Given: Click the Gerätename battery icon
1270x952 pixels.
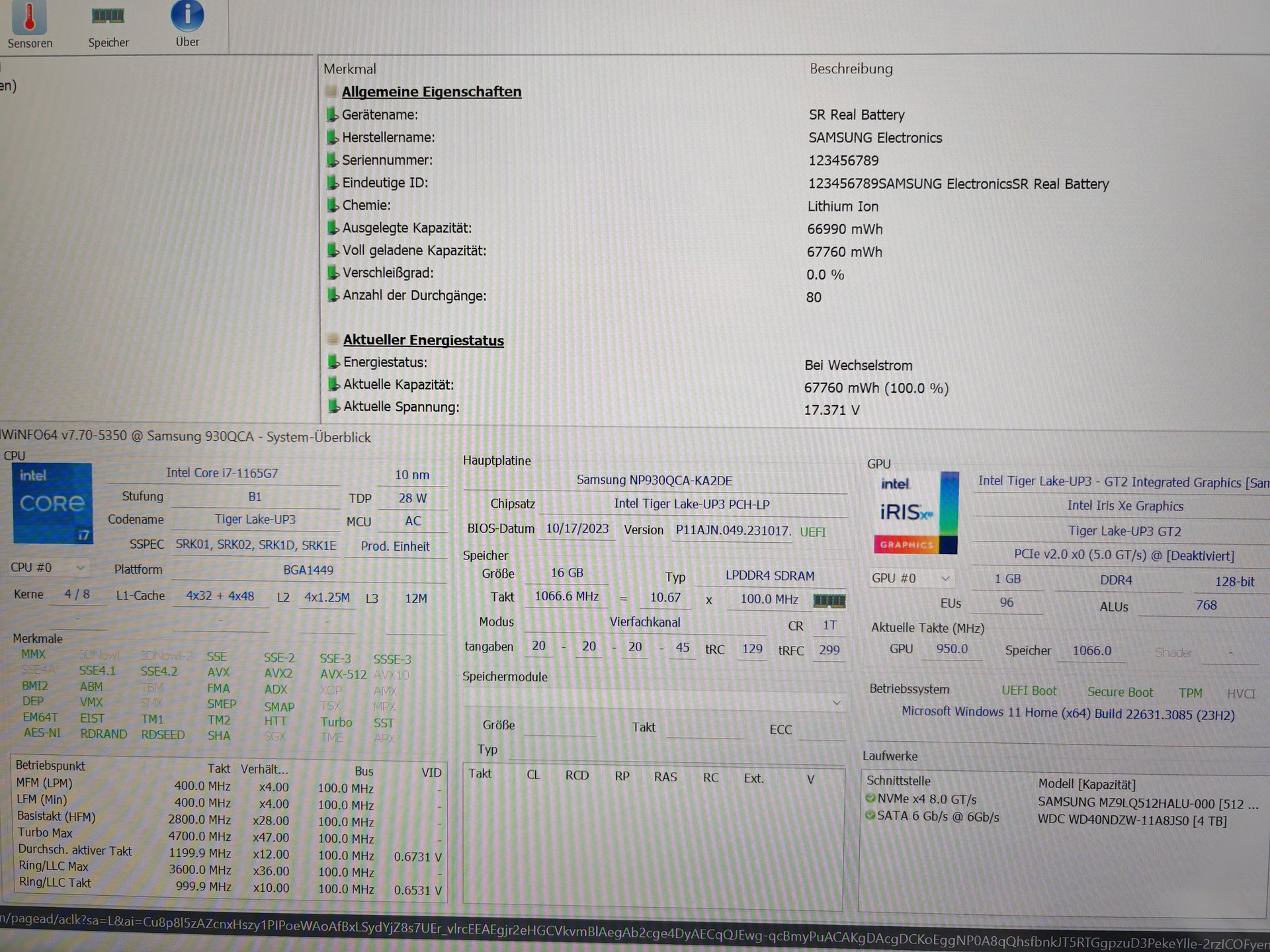Looking at the screenshot, I should coord(332,114).
